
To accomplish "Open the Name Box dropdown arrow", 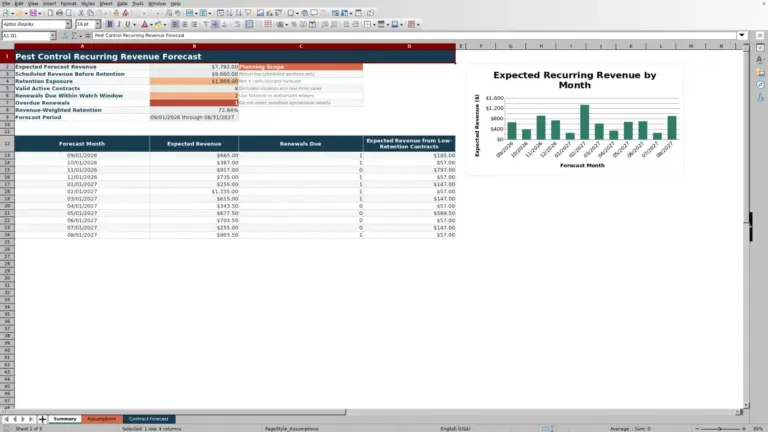I will click(53, 36).
